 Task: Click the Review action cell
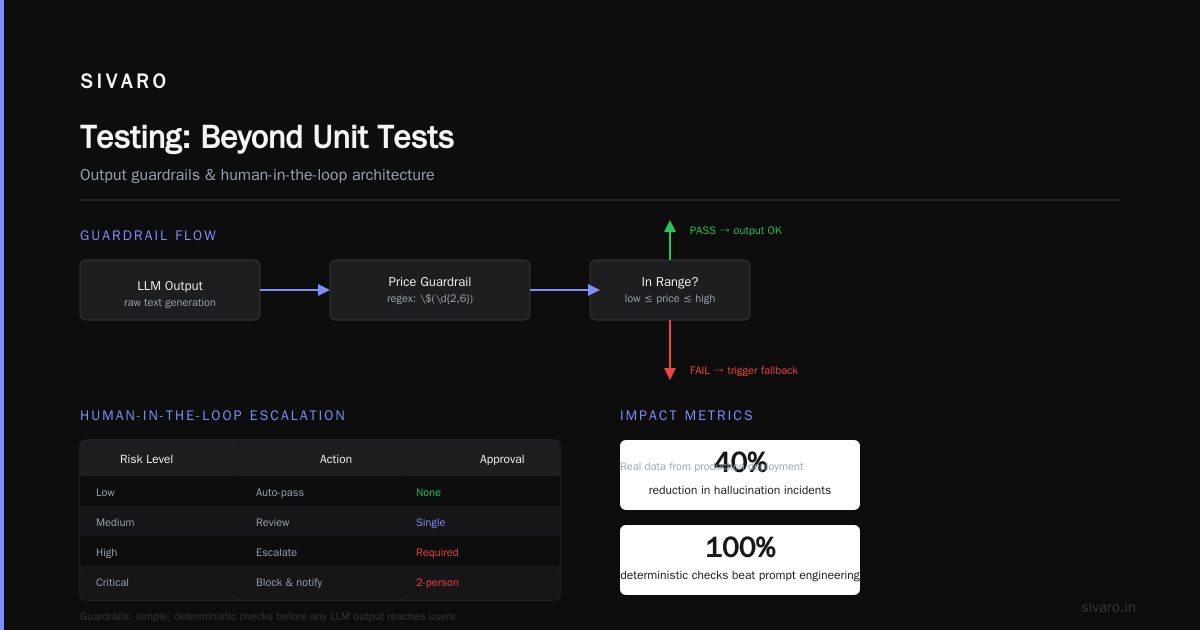pos(273,522)
